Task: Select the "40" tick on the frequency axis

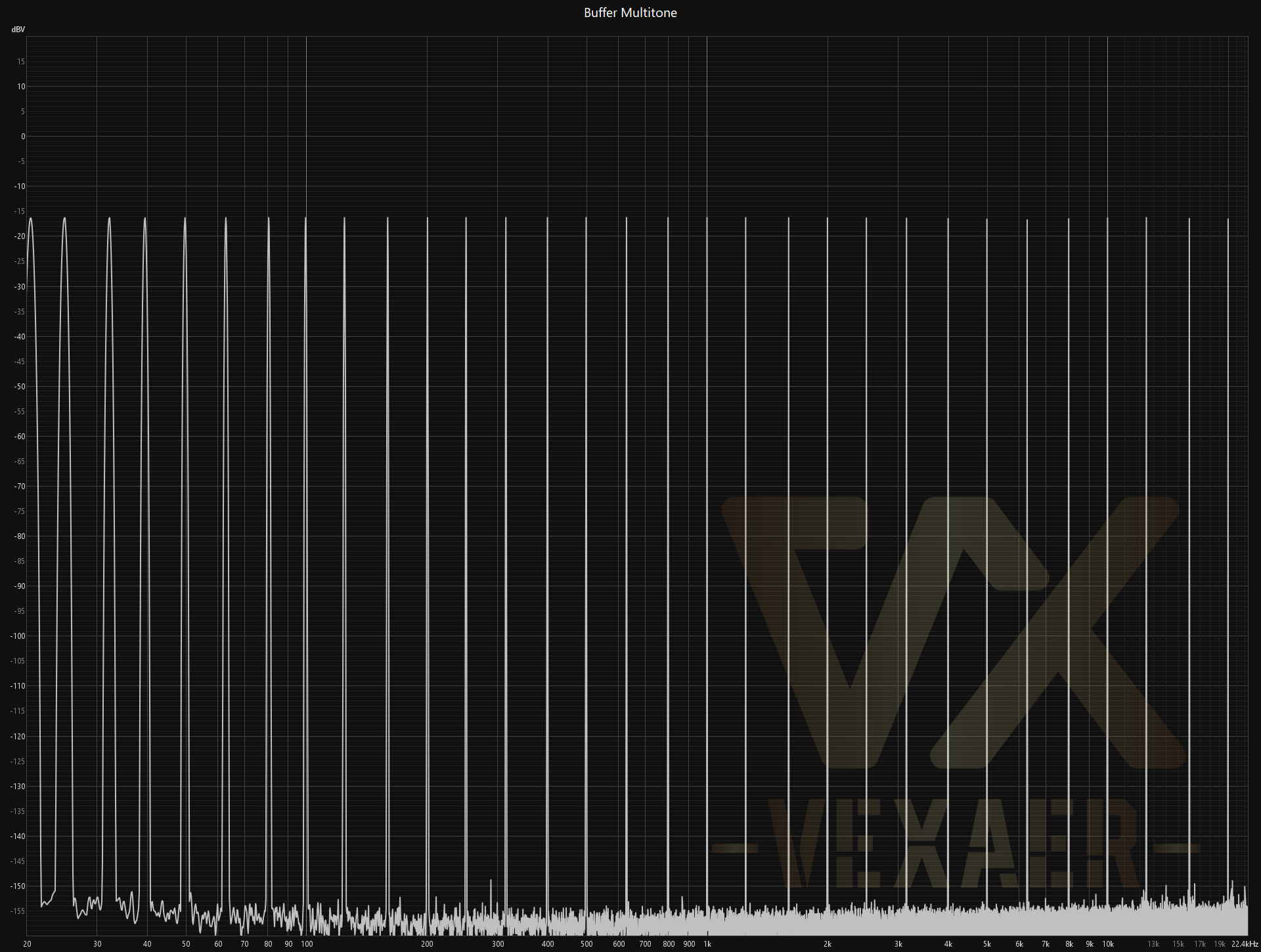Action: click(147, 944)
